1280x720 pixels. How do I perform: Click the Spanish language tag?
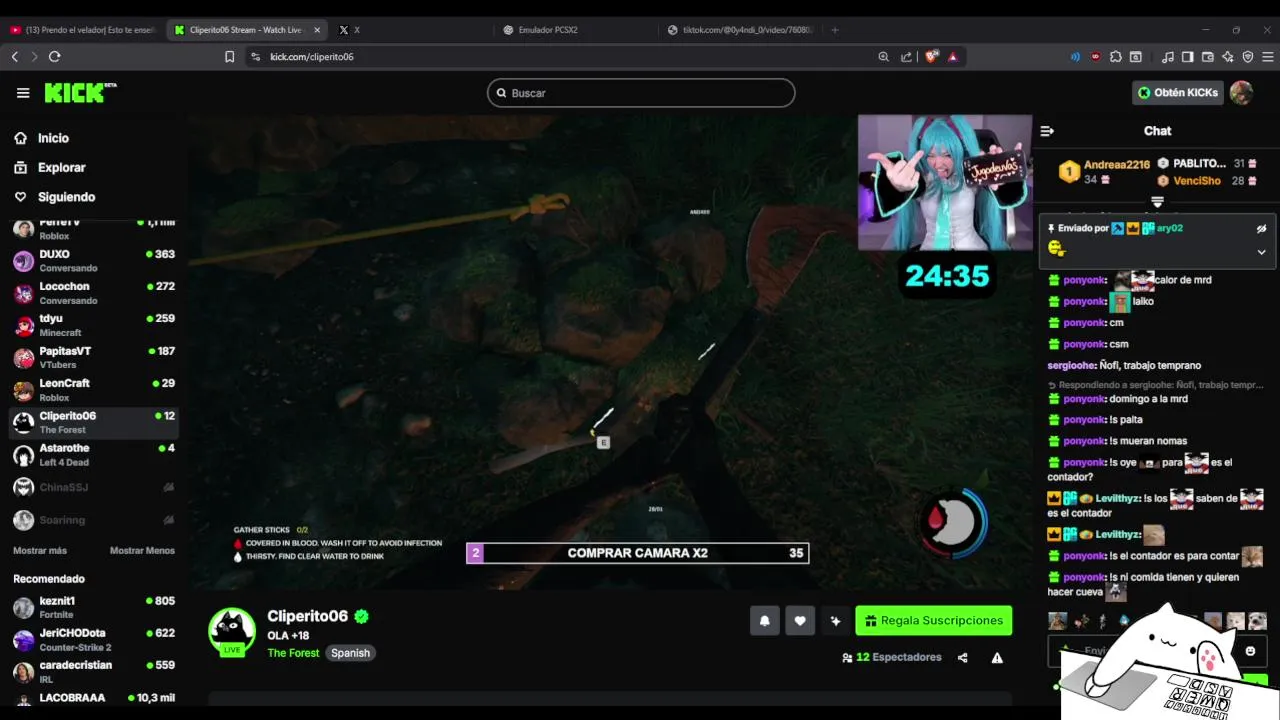point(350,653)
